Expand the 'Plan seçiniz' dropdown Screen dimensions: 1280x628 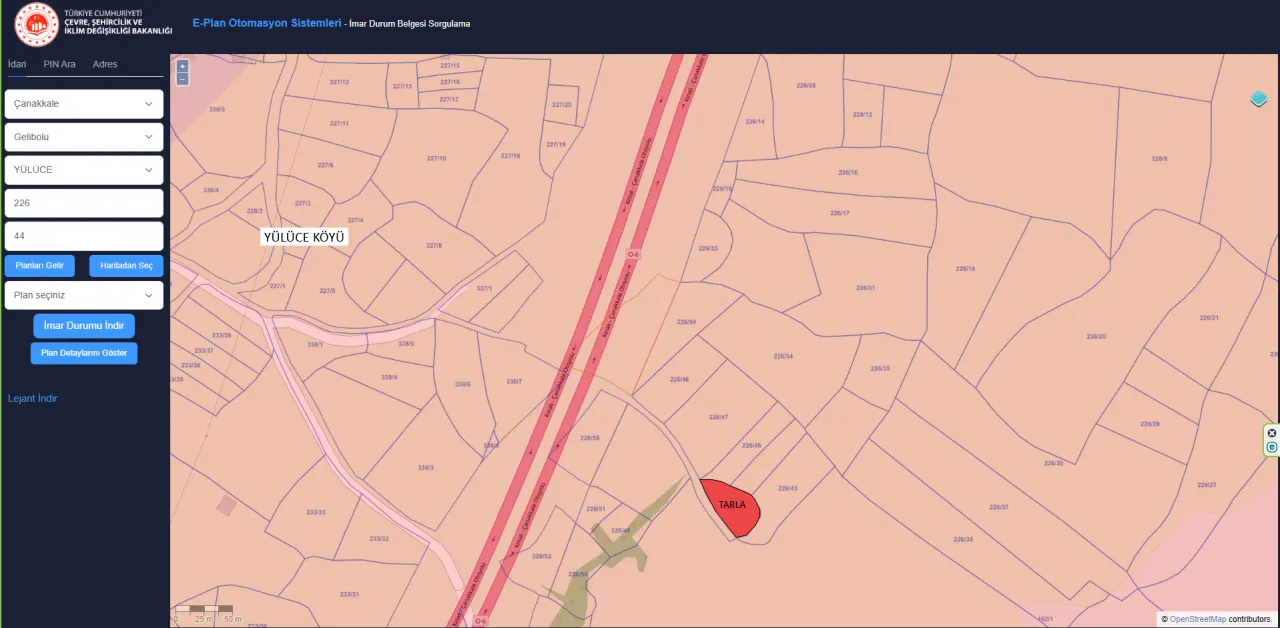[84, 296]
